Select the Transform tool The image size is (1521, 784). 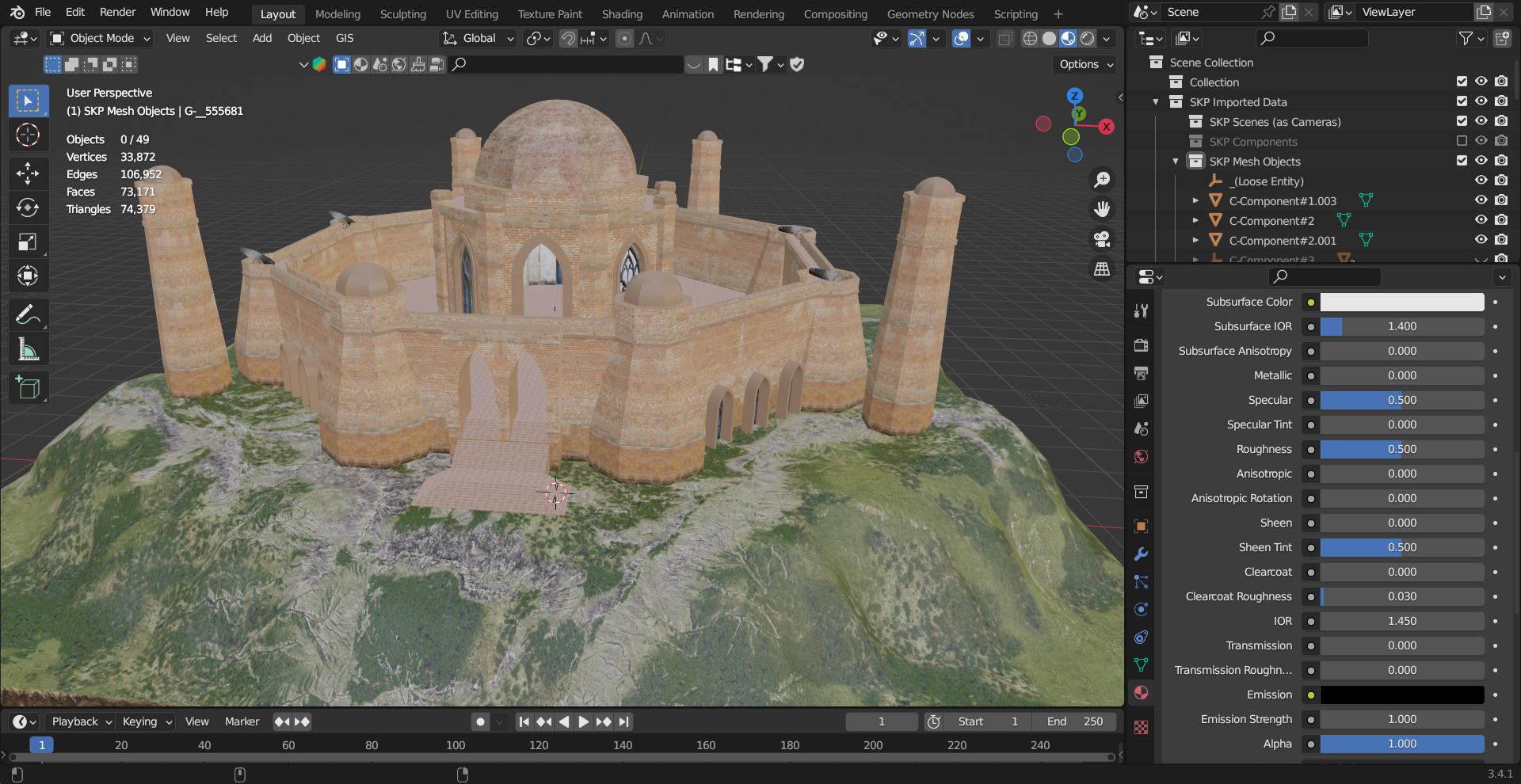pos(28,276)
